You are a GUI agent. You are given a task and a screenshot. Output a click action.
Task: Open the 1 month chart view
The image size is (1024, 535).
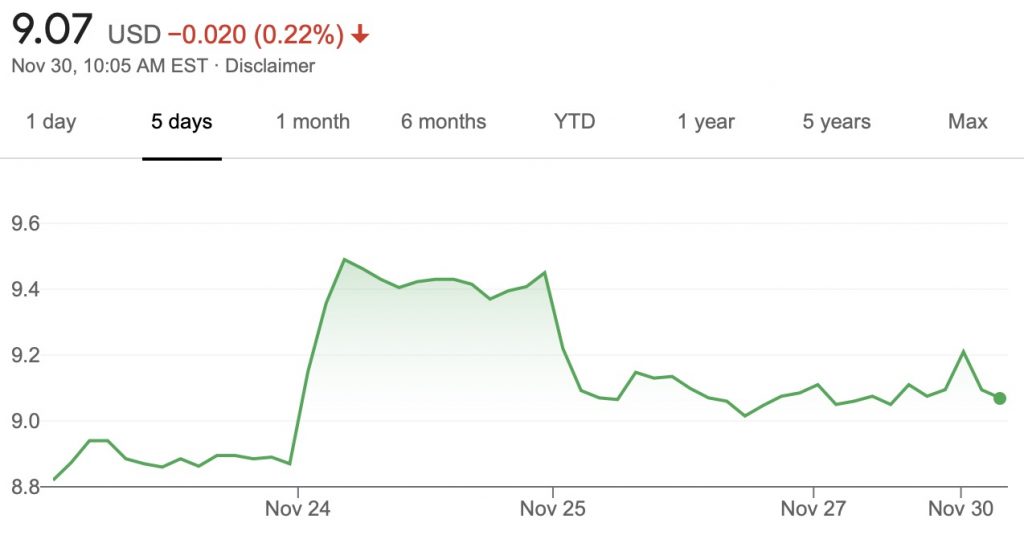tap(313, 122)
